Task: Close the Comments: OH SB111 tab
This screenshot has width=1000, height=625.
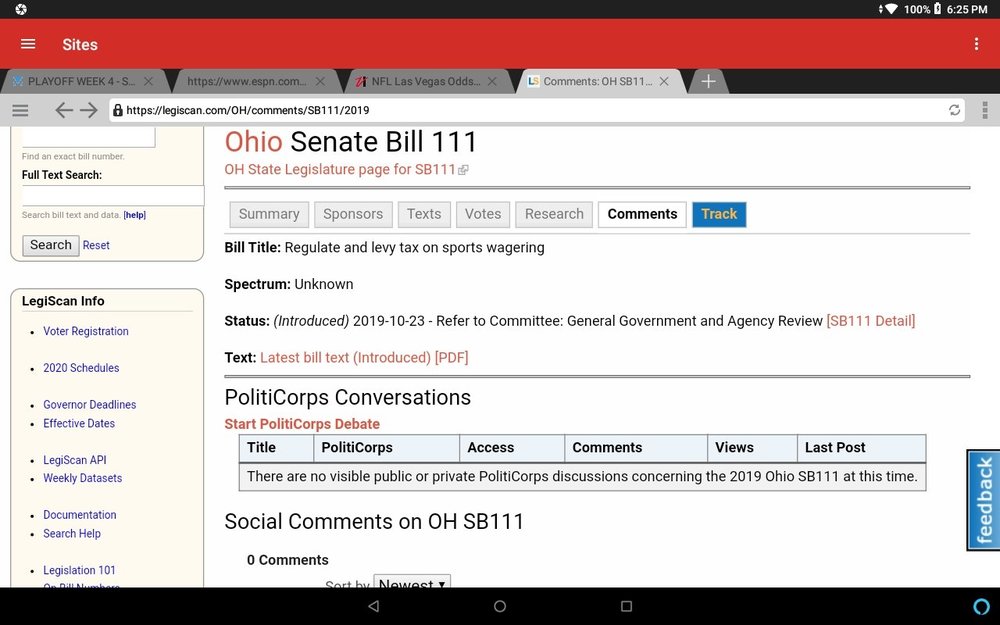Action: (x=664, y=82)
